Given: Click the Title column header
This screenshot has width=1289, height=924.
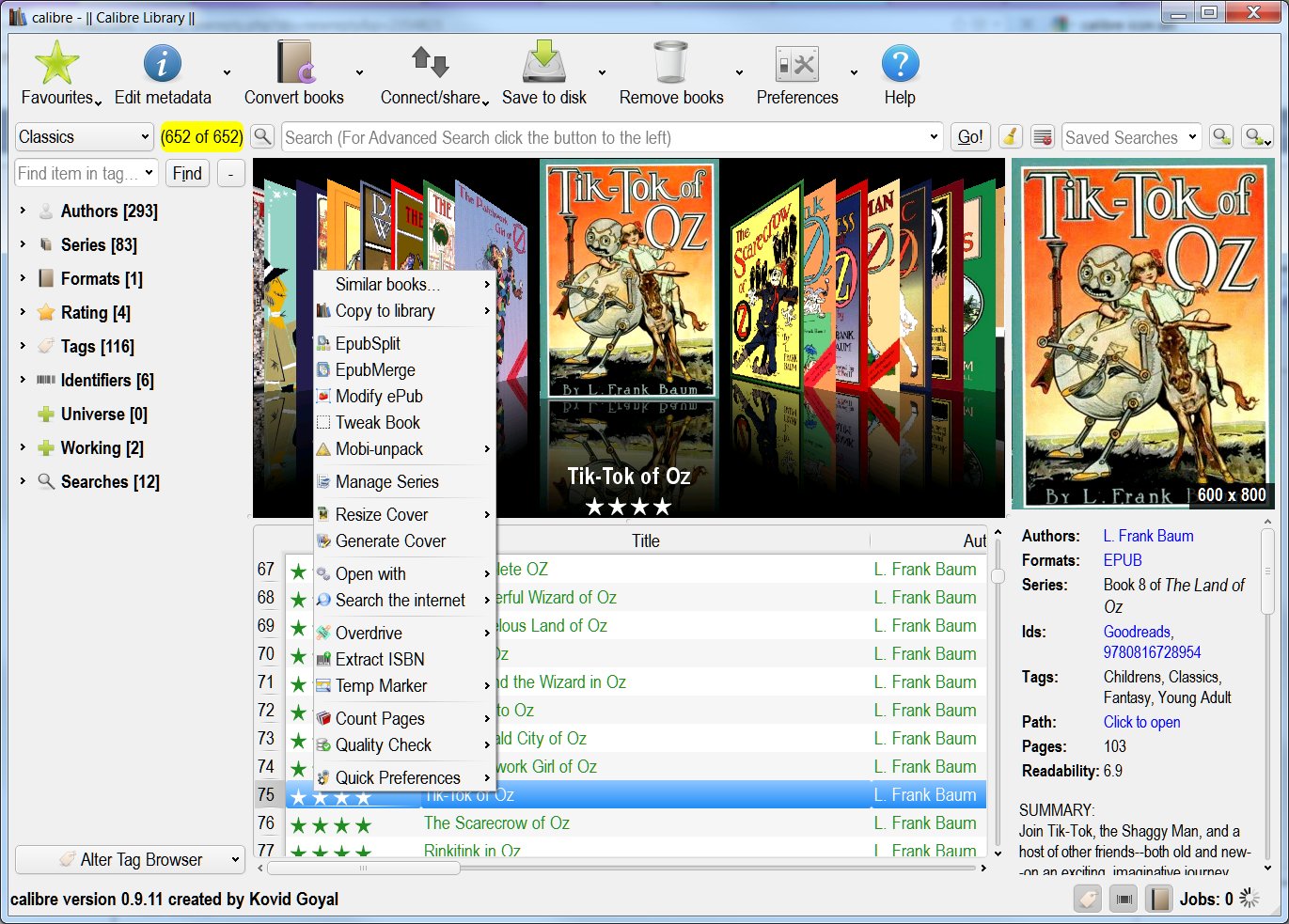Looking at the screenshot, I should pyautogui.click(x=646, y=540).
